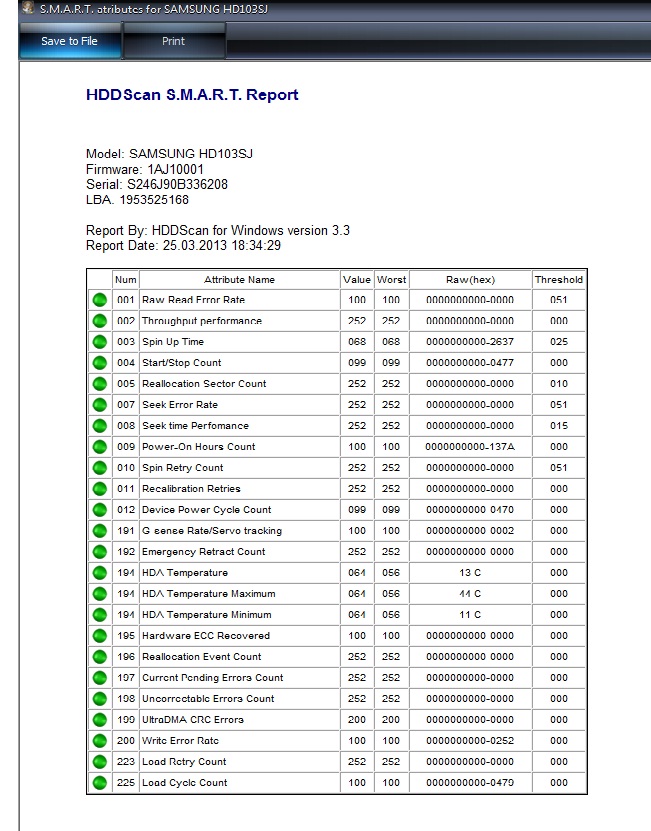Image resolution: width=651 pixels, height=831 pixels.
Task: Click green dot beside UltraDMA CRC Errors
Action: 99,720
